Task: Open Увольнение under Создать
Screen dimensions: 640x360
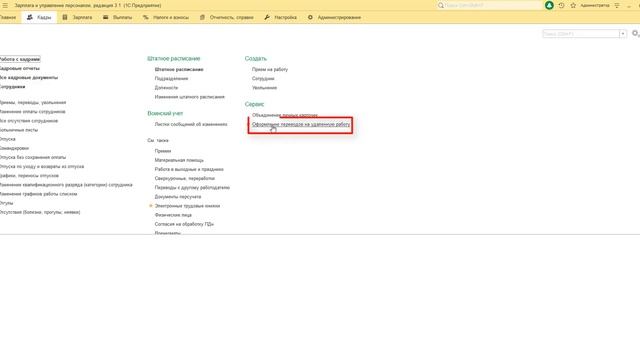Action: pyautogui.click(x=264, y=88)
